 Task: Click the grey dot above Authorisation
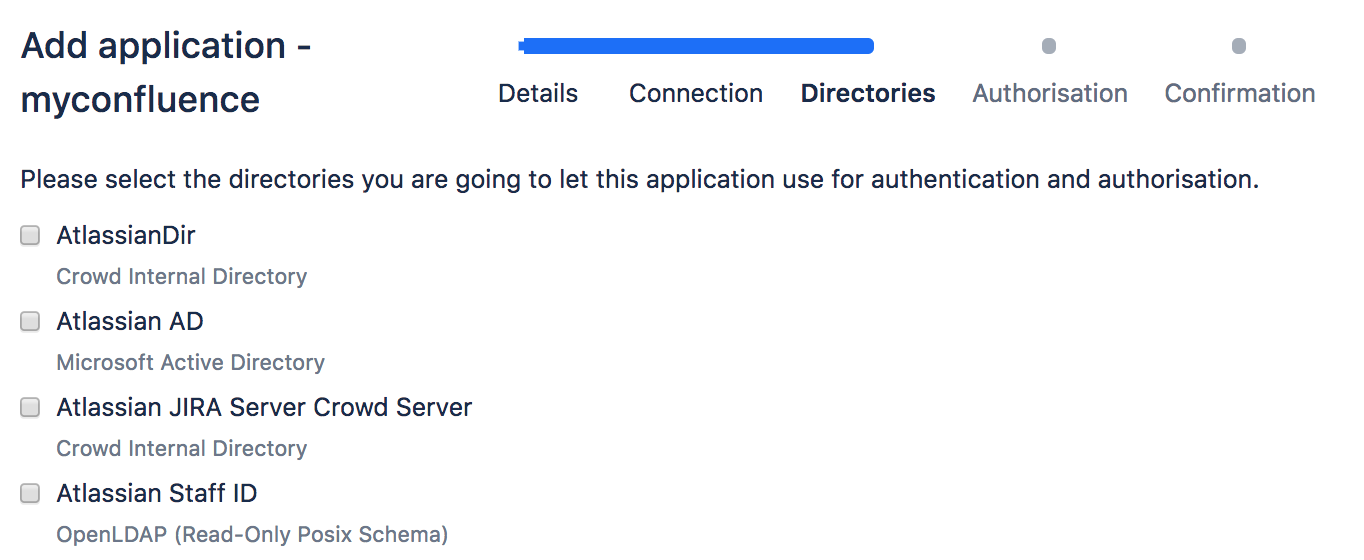coord(1049,46)
